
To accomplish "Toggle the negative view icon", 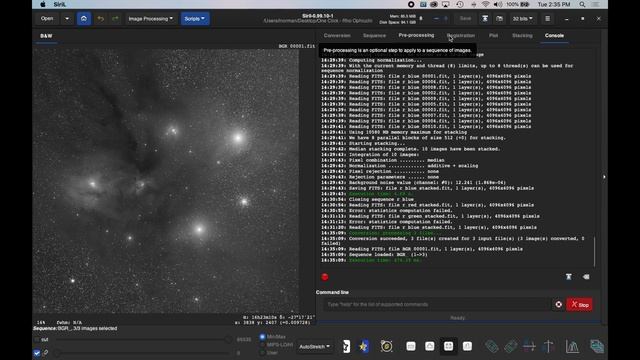I will click(x=346, y=347).
